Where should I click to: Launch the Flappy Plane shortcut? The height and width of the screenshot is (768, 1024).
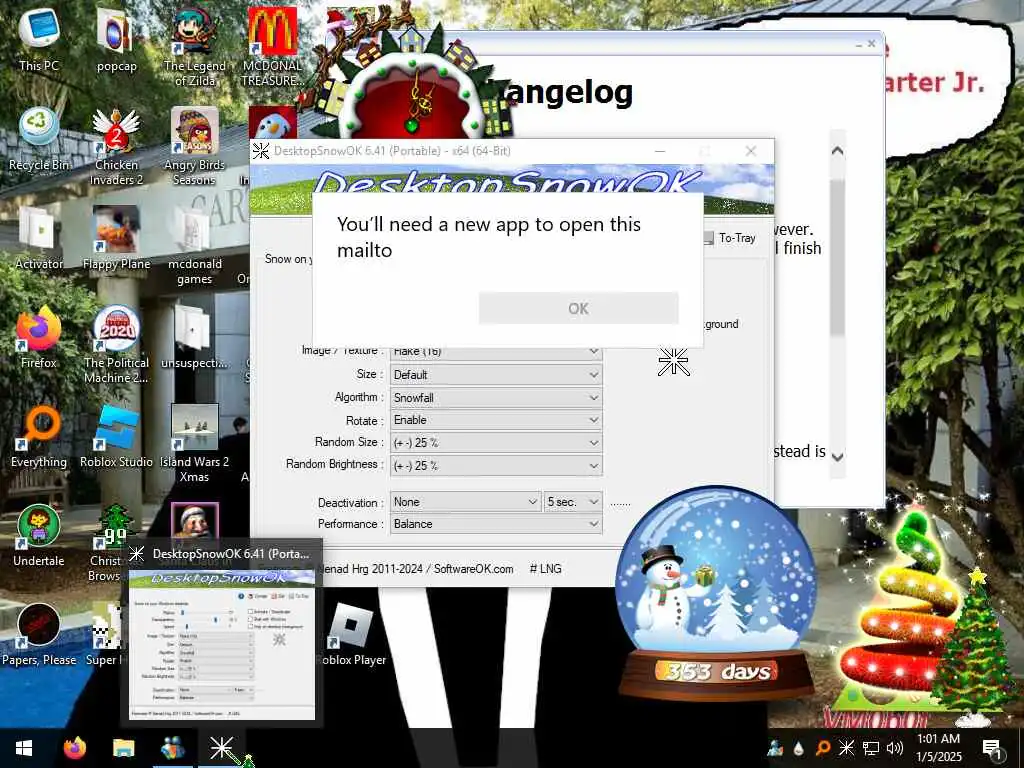coord(116,238)
